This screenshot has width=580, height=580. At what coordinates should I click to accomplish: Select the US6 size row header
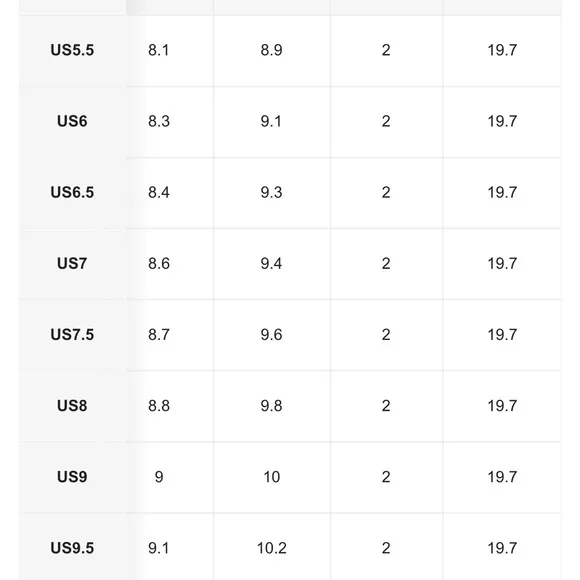click(x=72, y=121)
